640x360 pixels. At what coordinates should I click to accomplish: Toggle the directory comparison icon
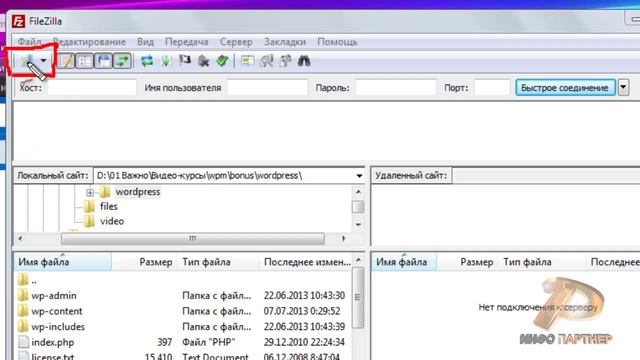pyautogui.click(x=267, y=61)
